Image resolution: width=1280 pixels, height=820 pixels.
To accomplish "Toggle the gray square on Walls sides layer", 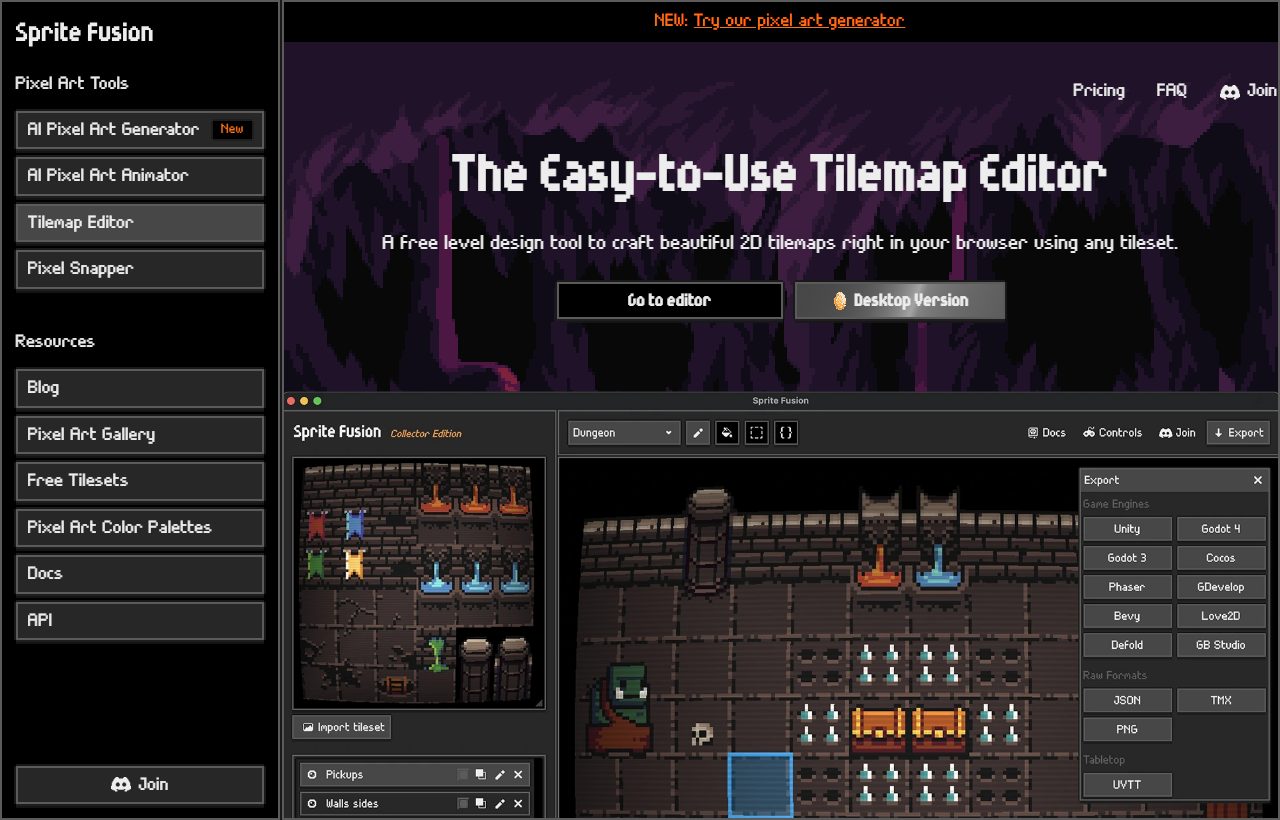I will coord(462,803).
